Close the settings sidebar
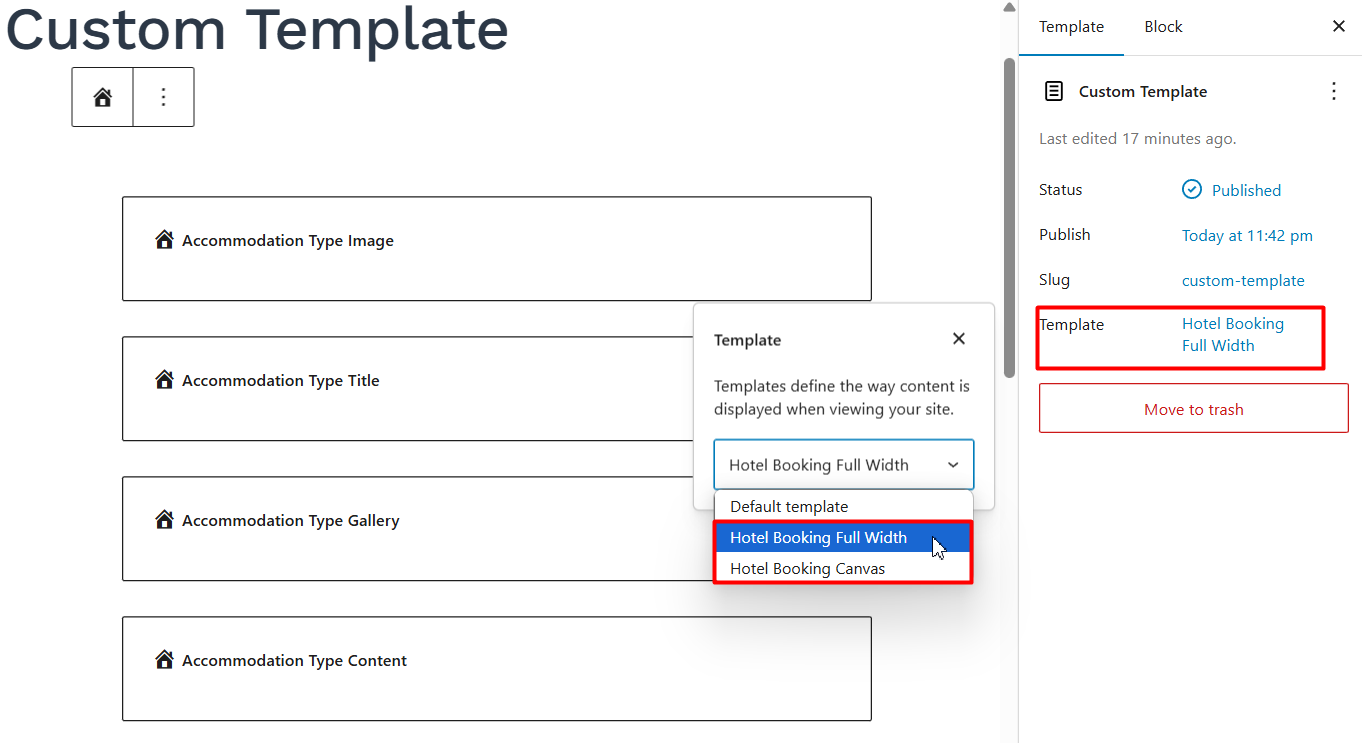The width and height of the screenshot is (1362, 743). pos(1339,27)
